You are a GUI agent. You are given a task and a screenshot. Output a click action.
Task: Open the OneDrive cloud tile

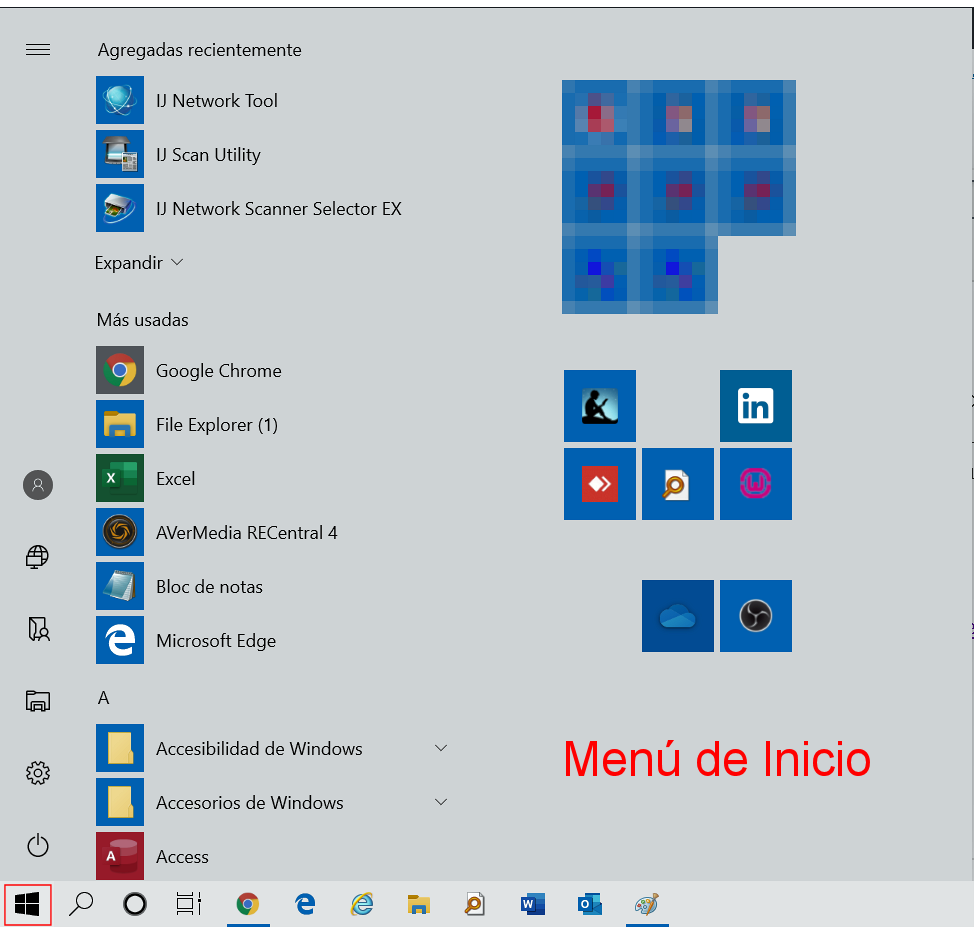pyautogui.click(x=678, y=616)
